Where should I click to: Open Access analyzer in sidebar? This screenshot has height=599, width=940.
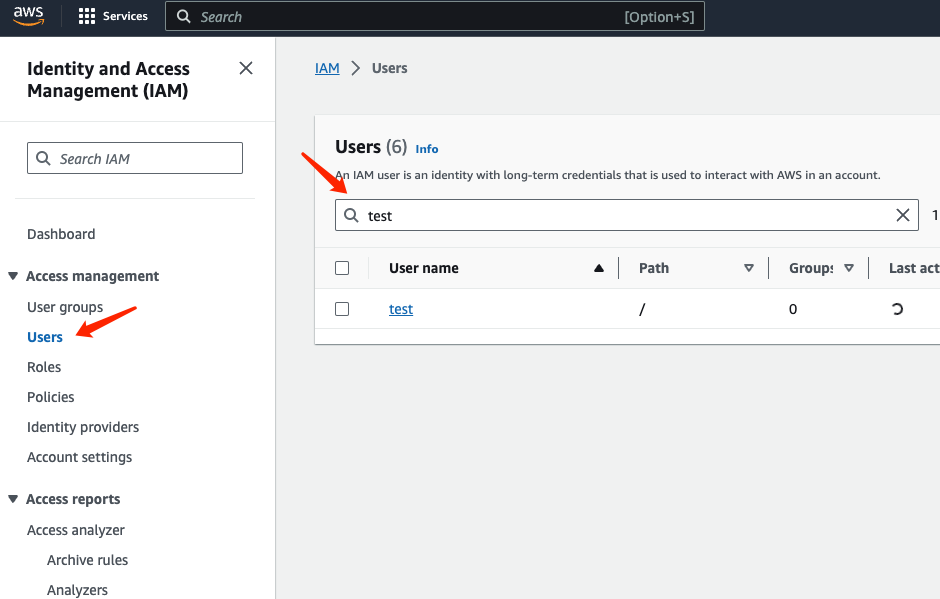point(76,530)
